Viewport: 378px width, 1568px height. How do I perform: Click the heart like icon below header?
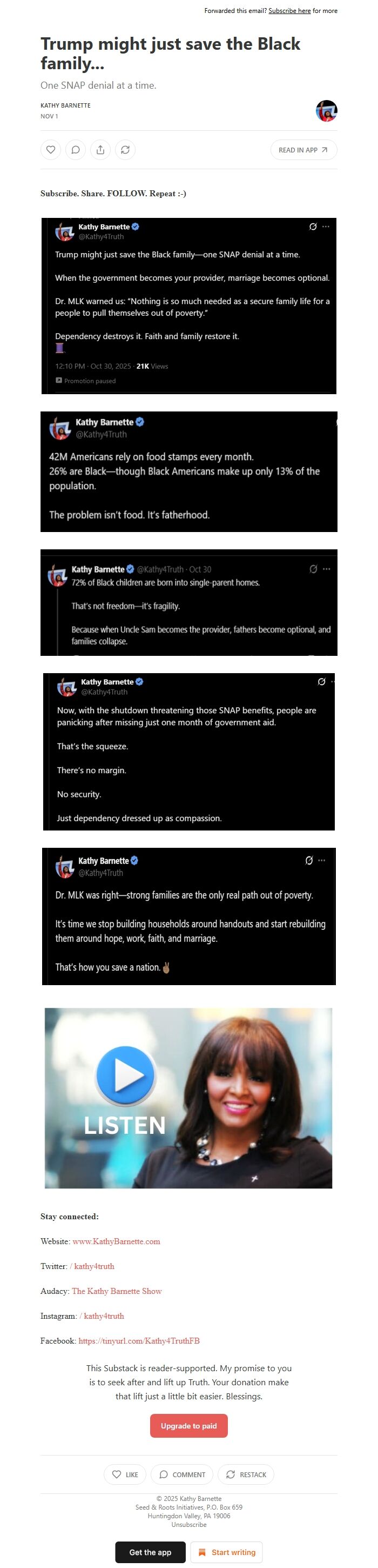point(51,150)
